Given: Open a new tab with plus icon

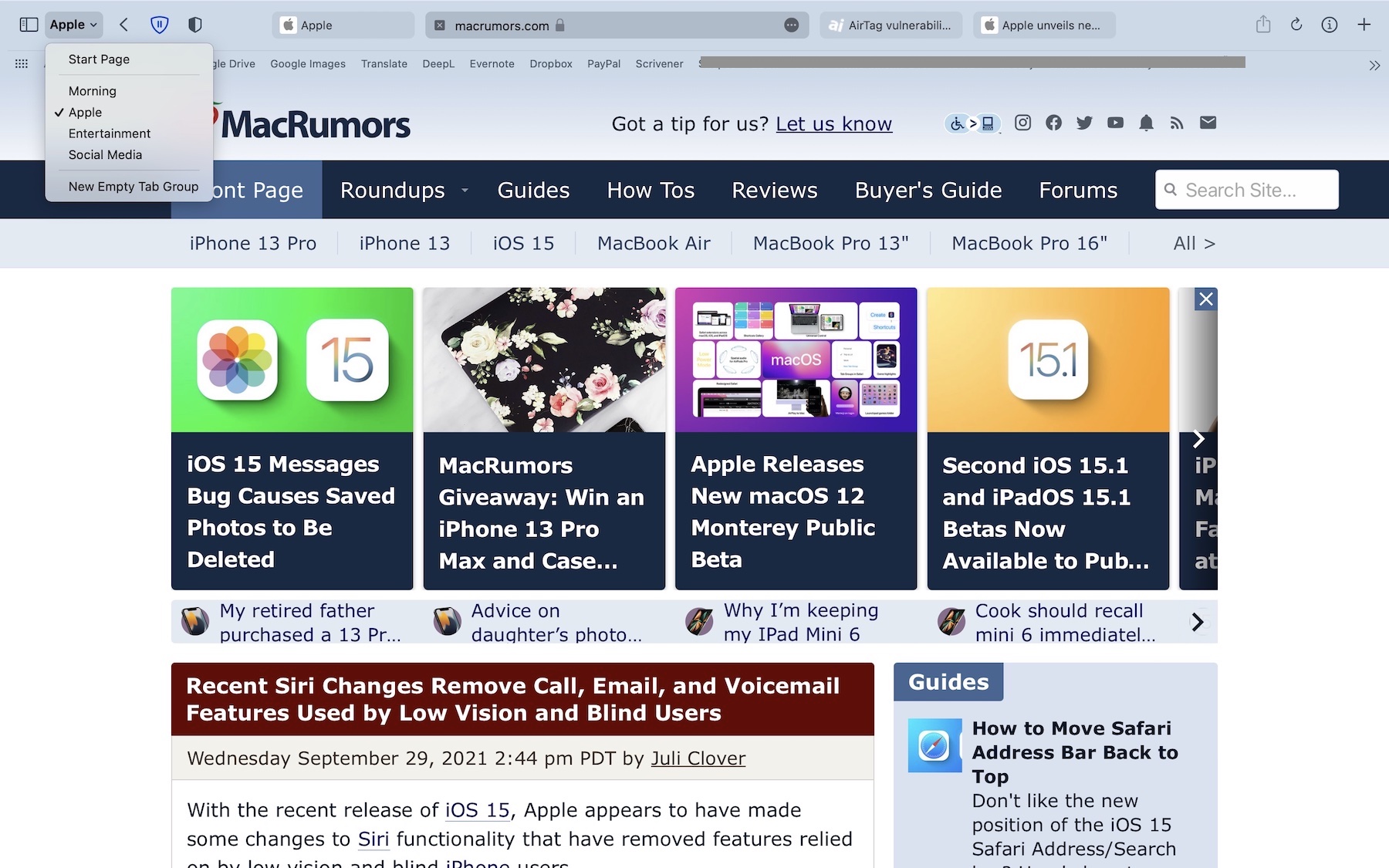Looking at the screenshot, I should pyautogui.click(x=1364, y=25).
